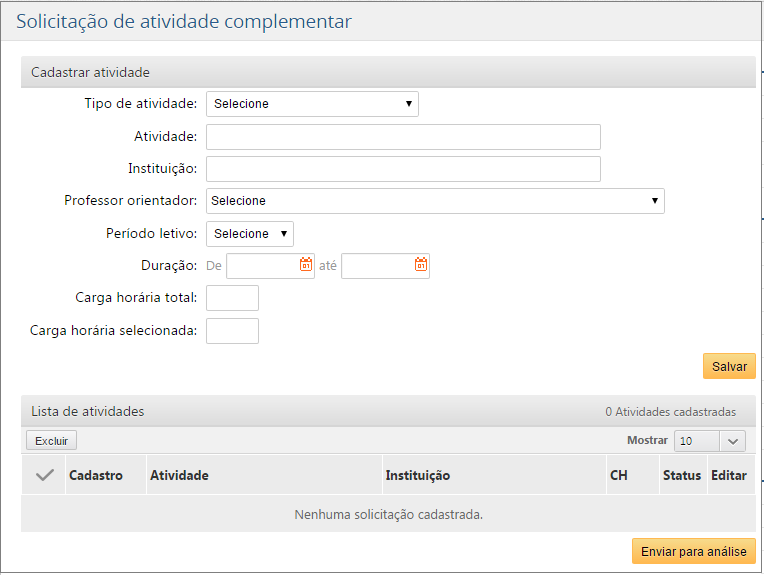The image size is (764, 575).
Task: Click the Duração end date field
Action: point(377,266)
